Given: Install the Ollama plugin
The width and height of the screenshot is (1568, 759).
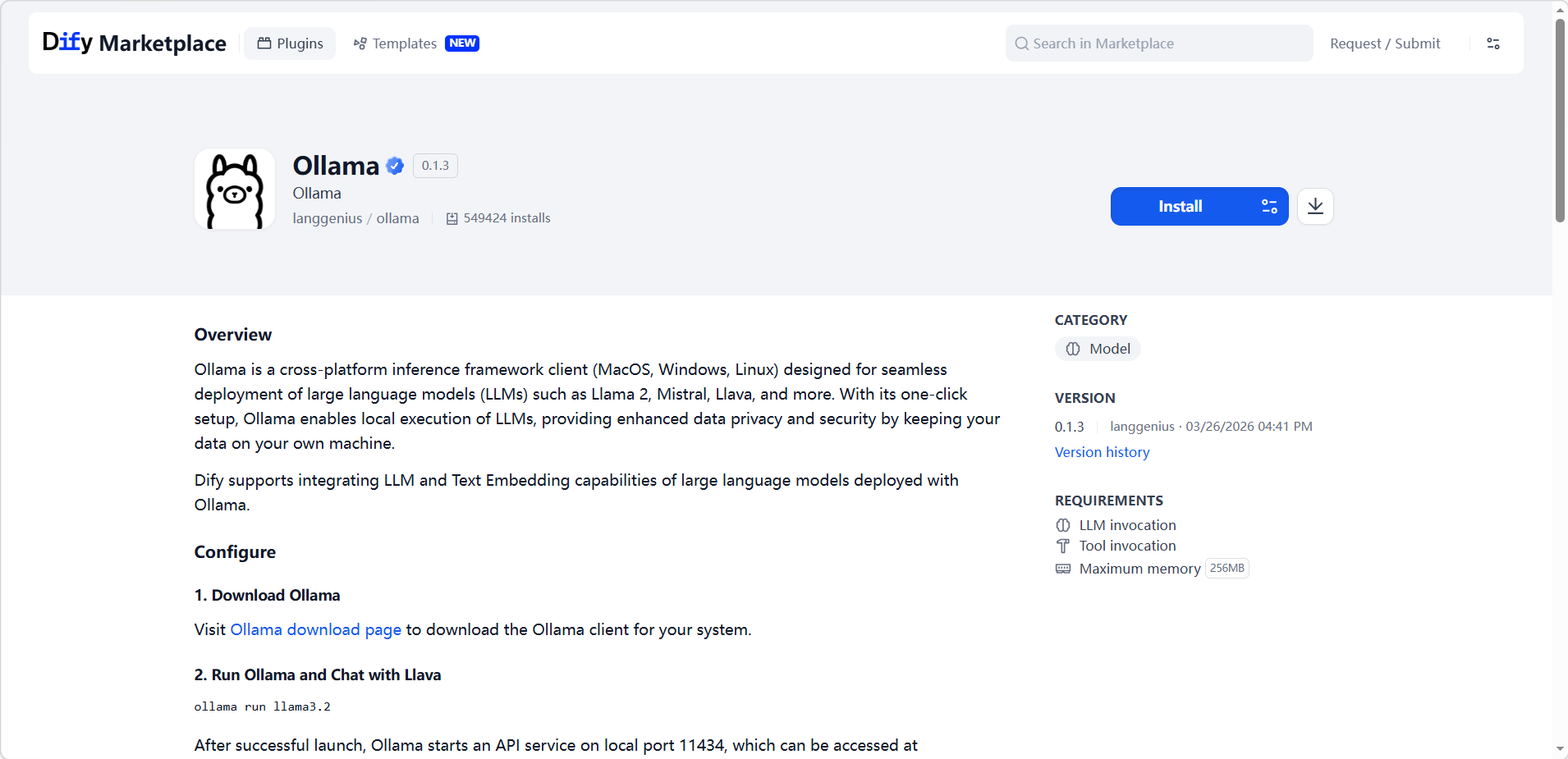Looking at the screenshot, I should pos(1181,207).
